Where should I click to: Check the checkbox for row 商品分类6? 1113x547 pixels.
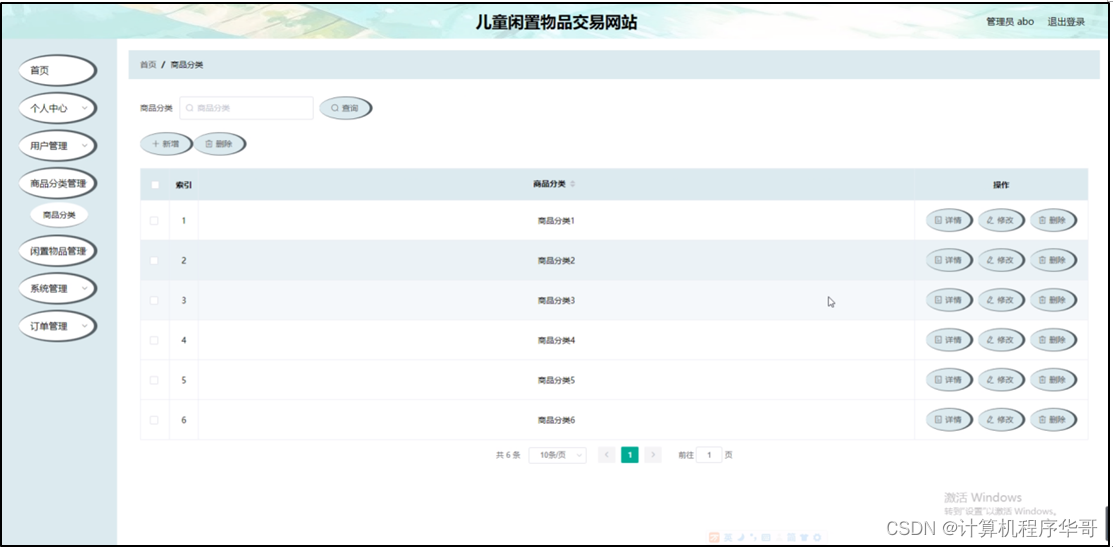pyautogui.click(x=154, y=420)
